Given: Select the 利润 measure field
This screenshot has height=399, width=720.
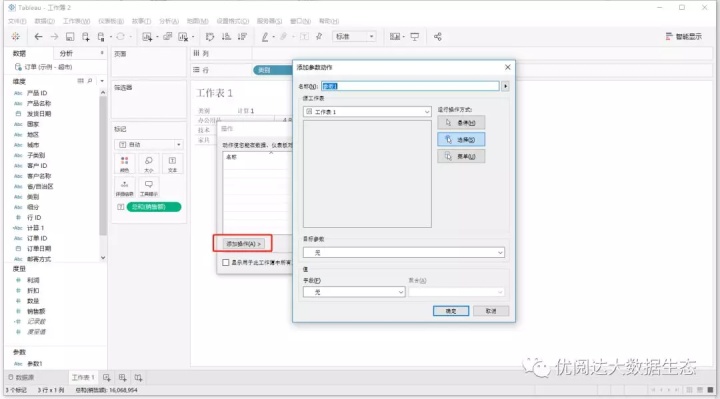Looking at the screenshot, I should point(33,280).
